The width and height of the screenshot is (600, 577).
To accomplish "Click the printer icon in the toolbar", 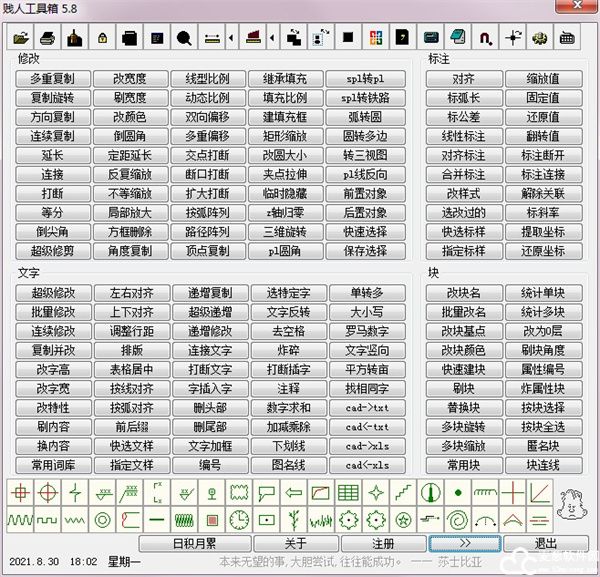I will tap(49, 38).
